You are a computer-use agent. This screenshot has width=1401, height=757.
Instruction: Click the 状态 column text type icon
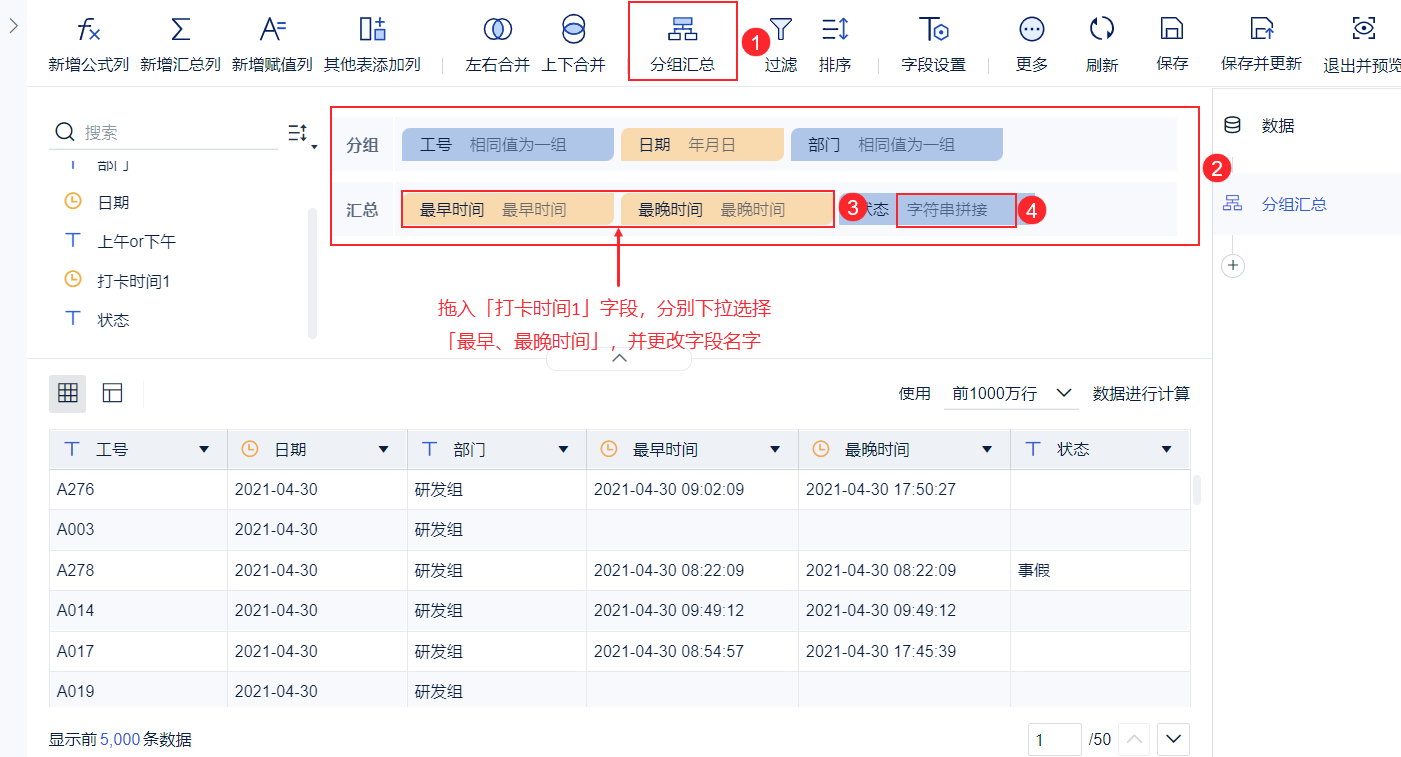(1033, 450)
